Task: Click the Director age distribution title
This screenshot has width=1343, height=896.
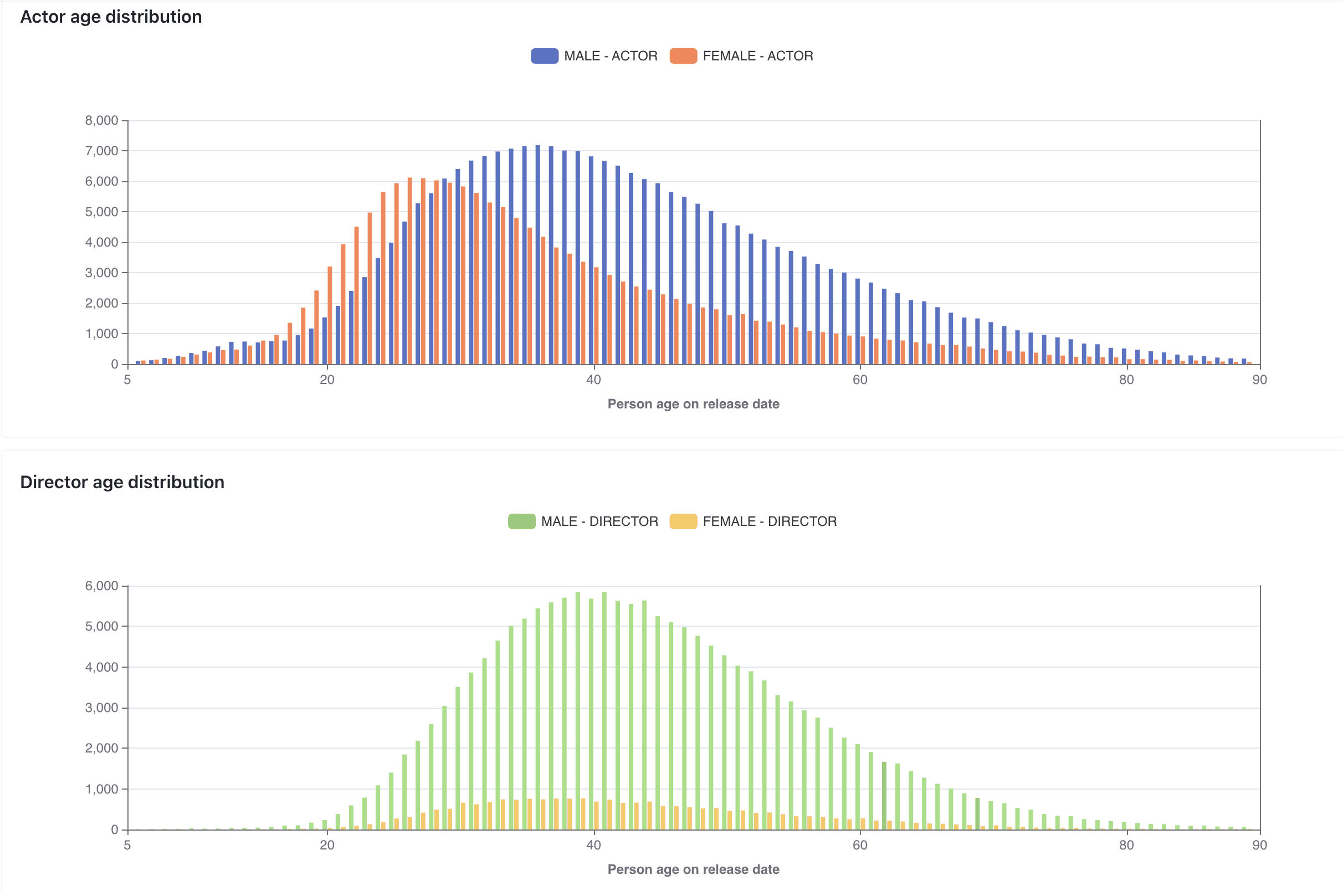Action: click(x=122, y=482)
